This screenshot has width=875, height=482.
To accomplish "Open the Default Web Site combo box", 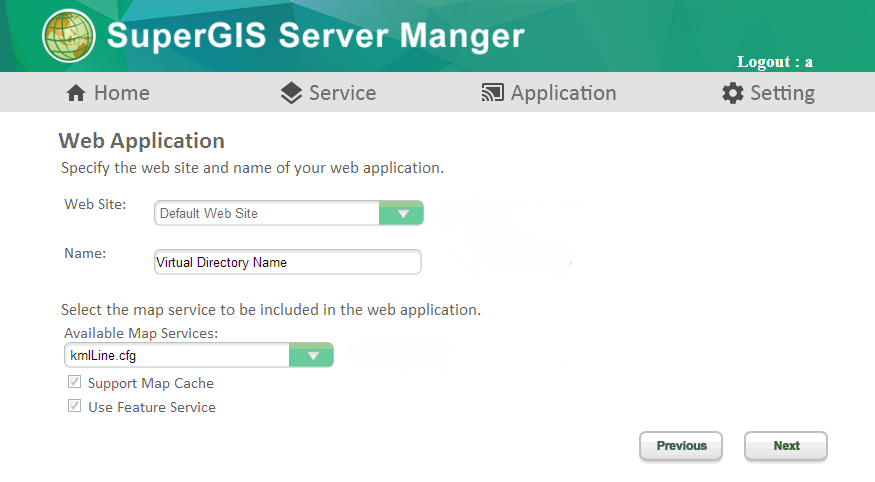I will [x=289, y=213].
